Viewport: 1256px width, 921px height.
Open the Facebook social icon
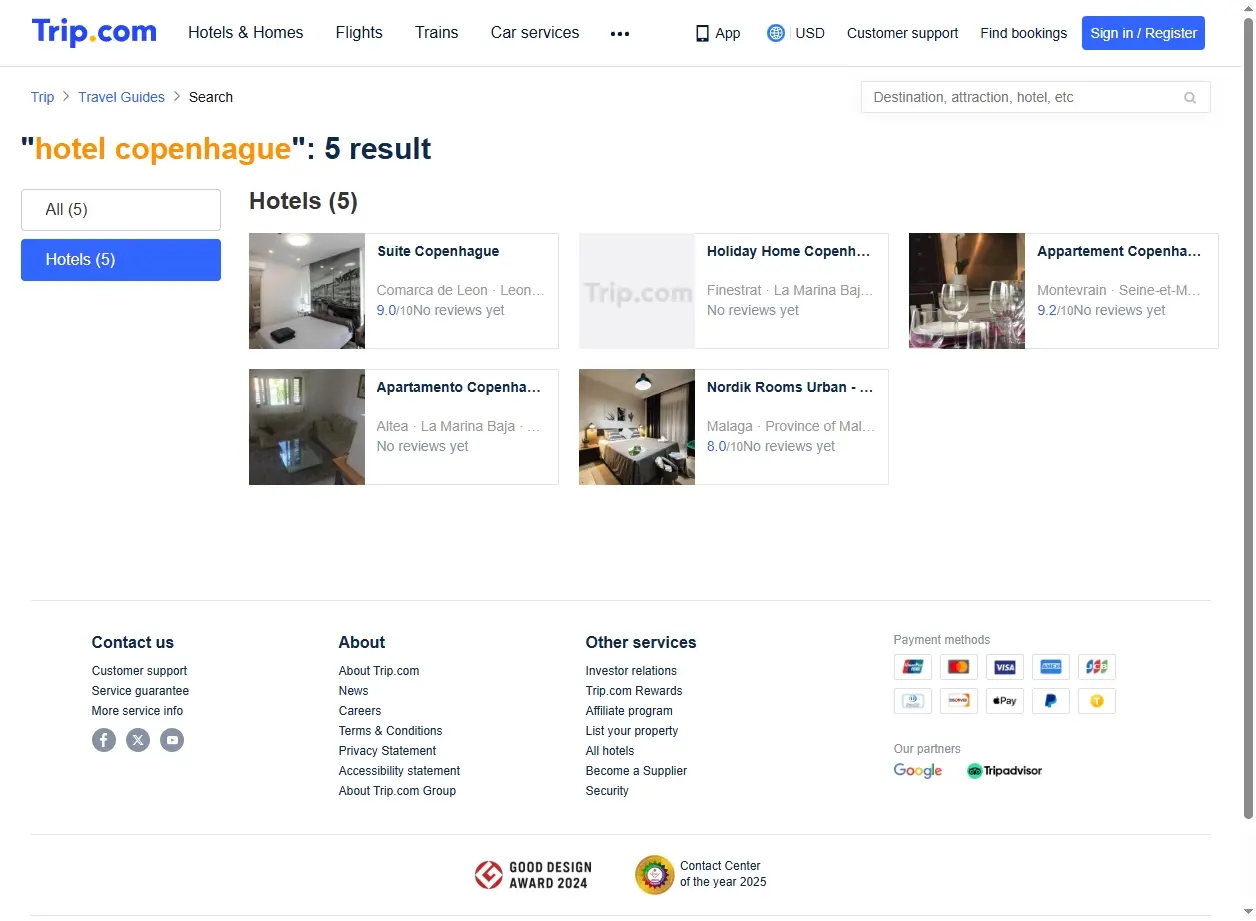(104, 740)
